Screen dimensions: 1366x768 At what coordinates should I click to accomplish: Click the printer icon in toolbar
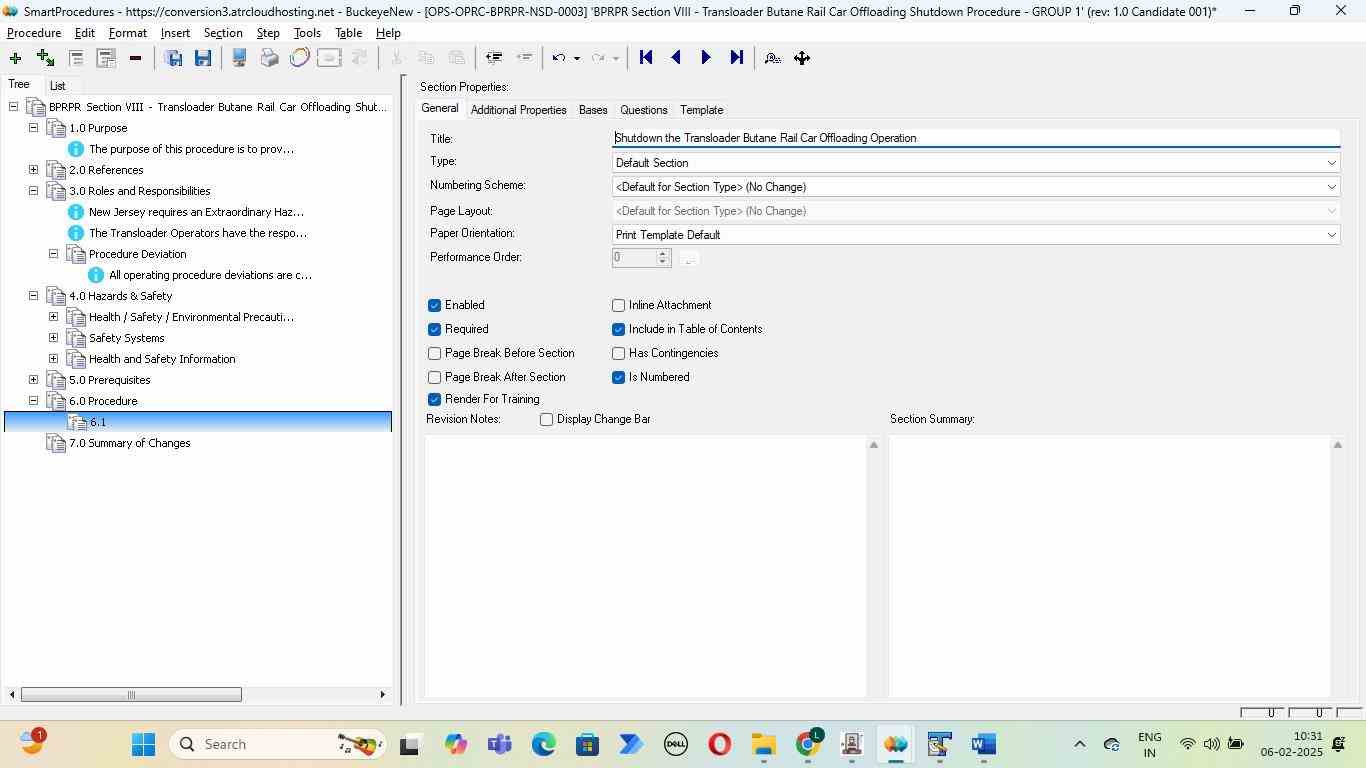[269, 58]
